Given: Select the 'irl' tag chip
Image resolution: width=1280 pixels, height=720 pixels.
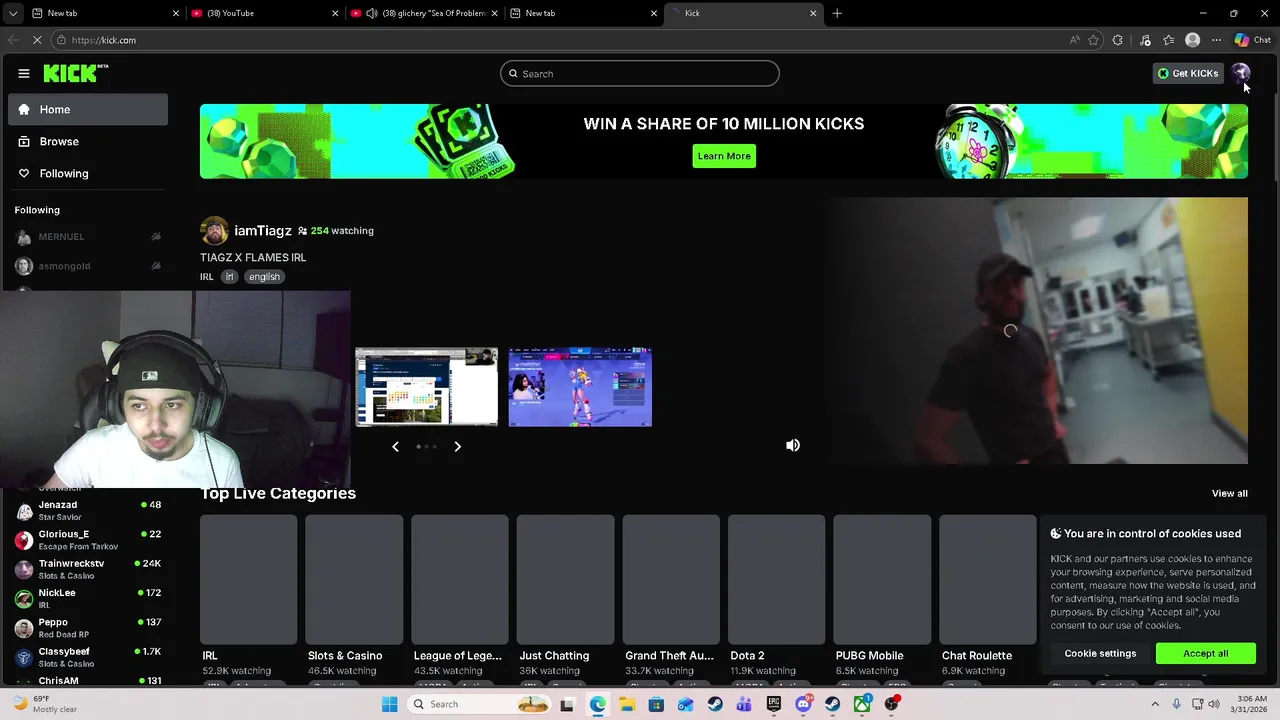Looking at the screenshot, I should pos(229,277).
